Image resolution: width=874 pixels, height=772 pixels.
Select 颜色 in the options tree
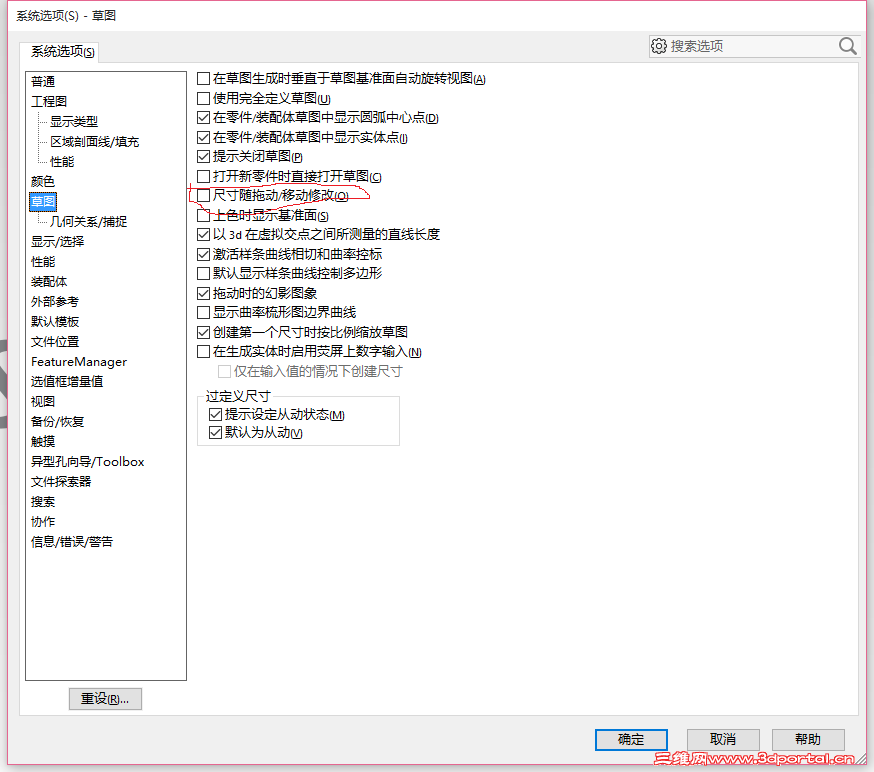pos(44,181)
